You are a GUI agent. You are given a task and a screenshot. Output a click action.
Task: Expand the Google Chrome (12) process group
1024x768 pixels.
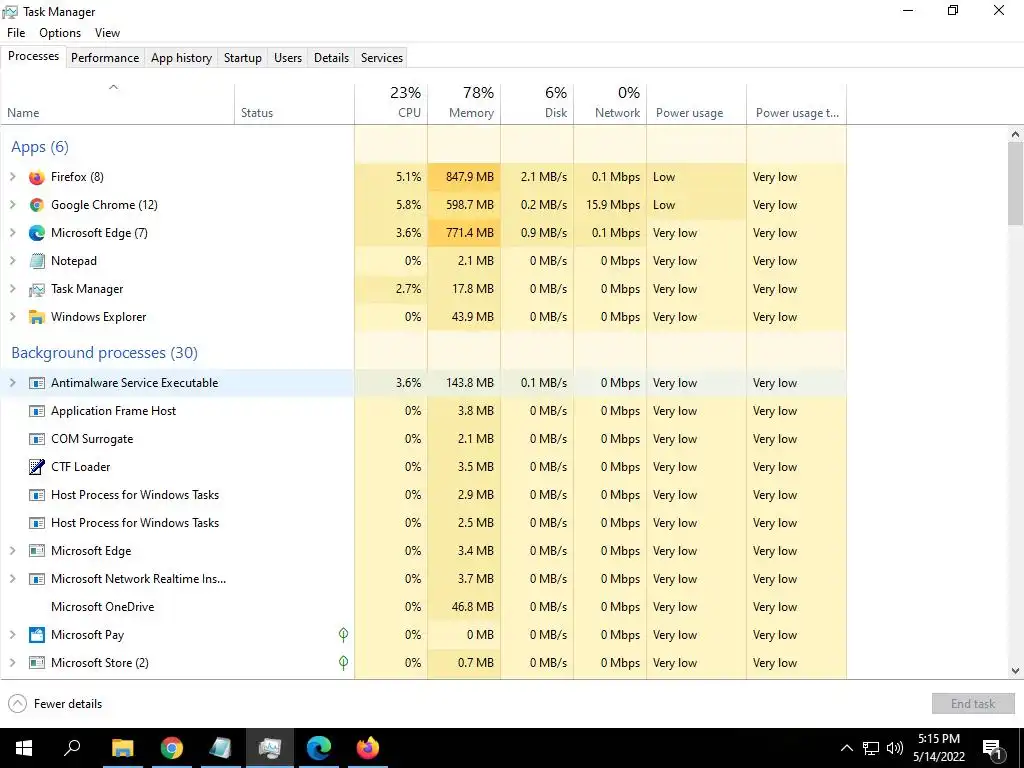(x=12, y=205)
